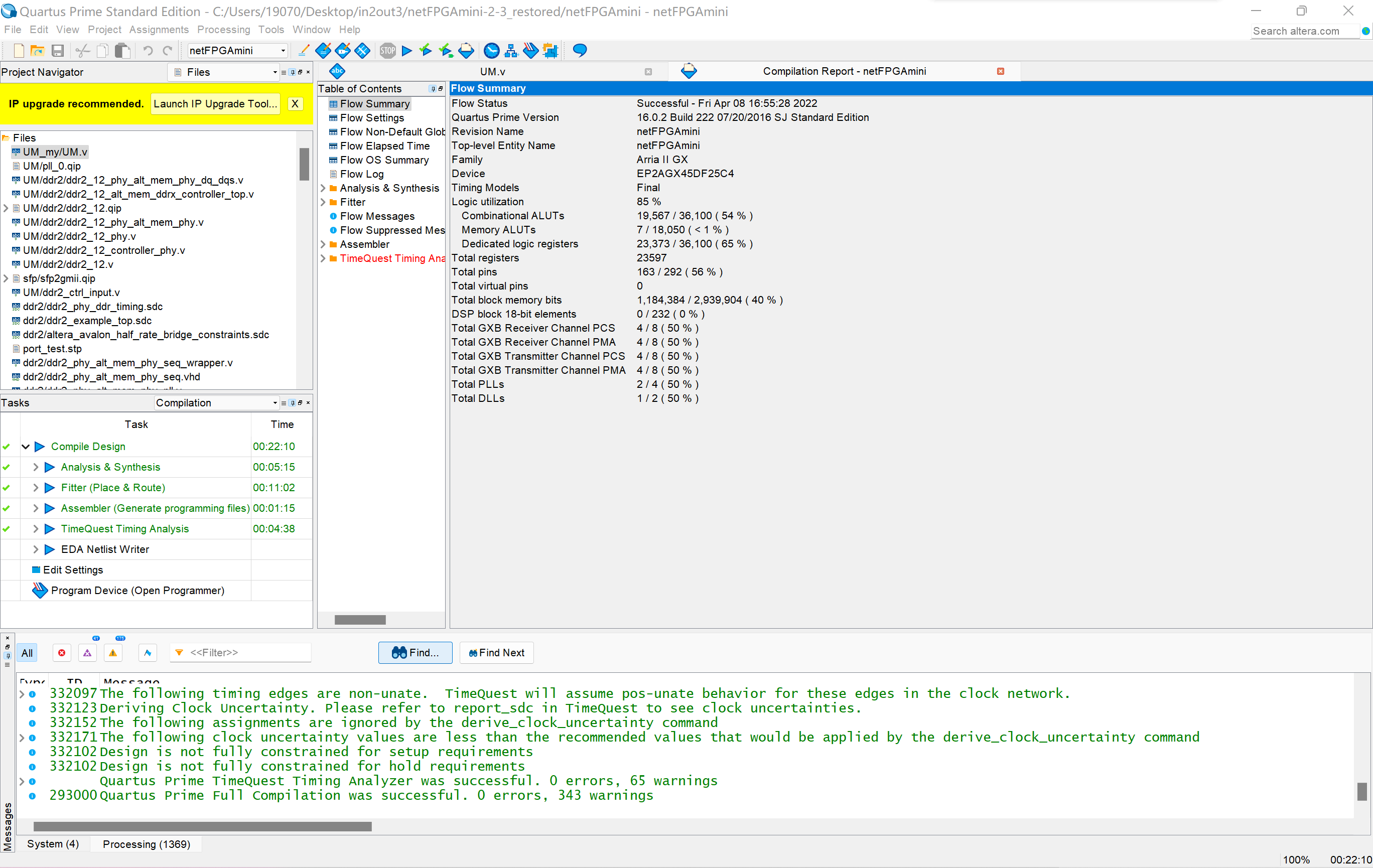Launch the Qsys toolbar icon

click(x=551, y=51)
